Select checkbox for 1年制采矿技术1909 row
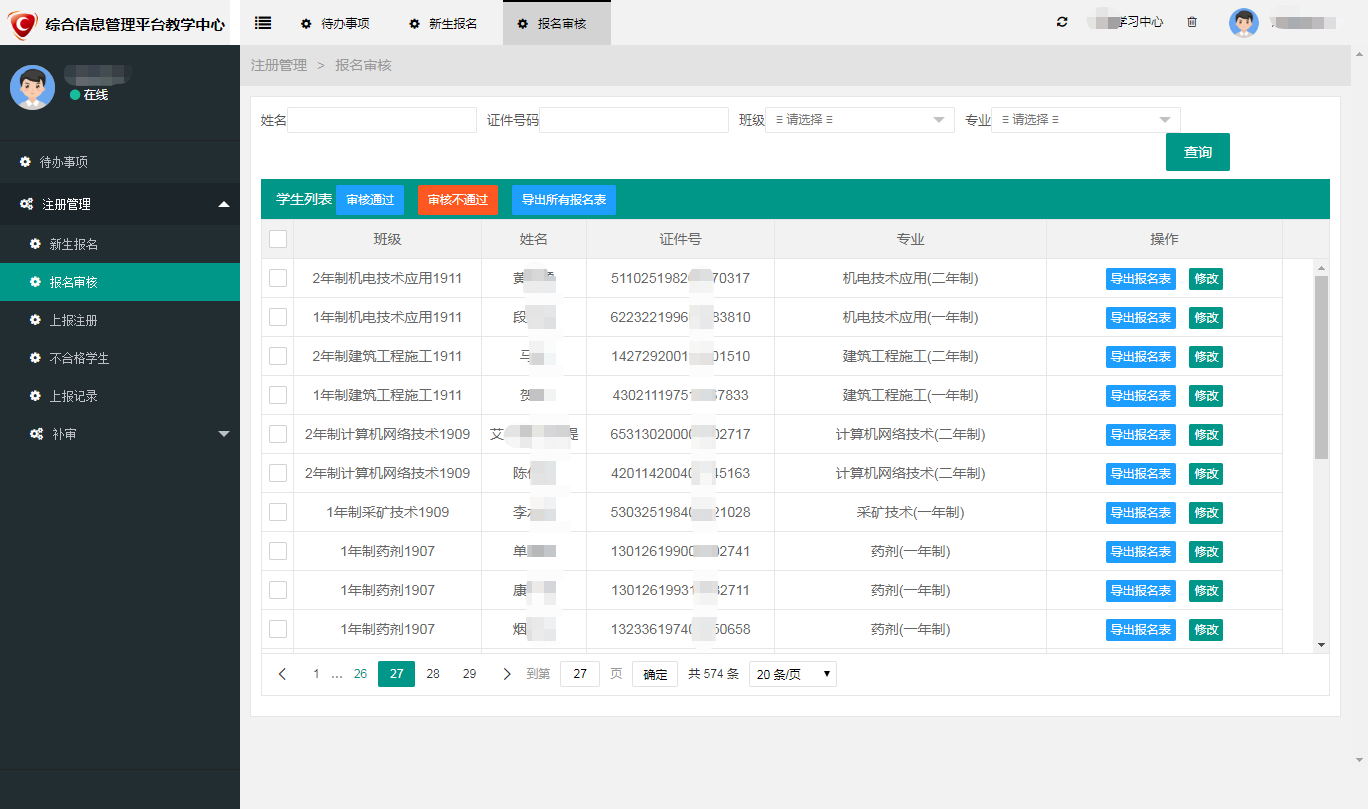The width and height of the screenshot is (1368, 809). click(x=278, y=512)
